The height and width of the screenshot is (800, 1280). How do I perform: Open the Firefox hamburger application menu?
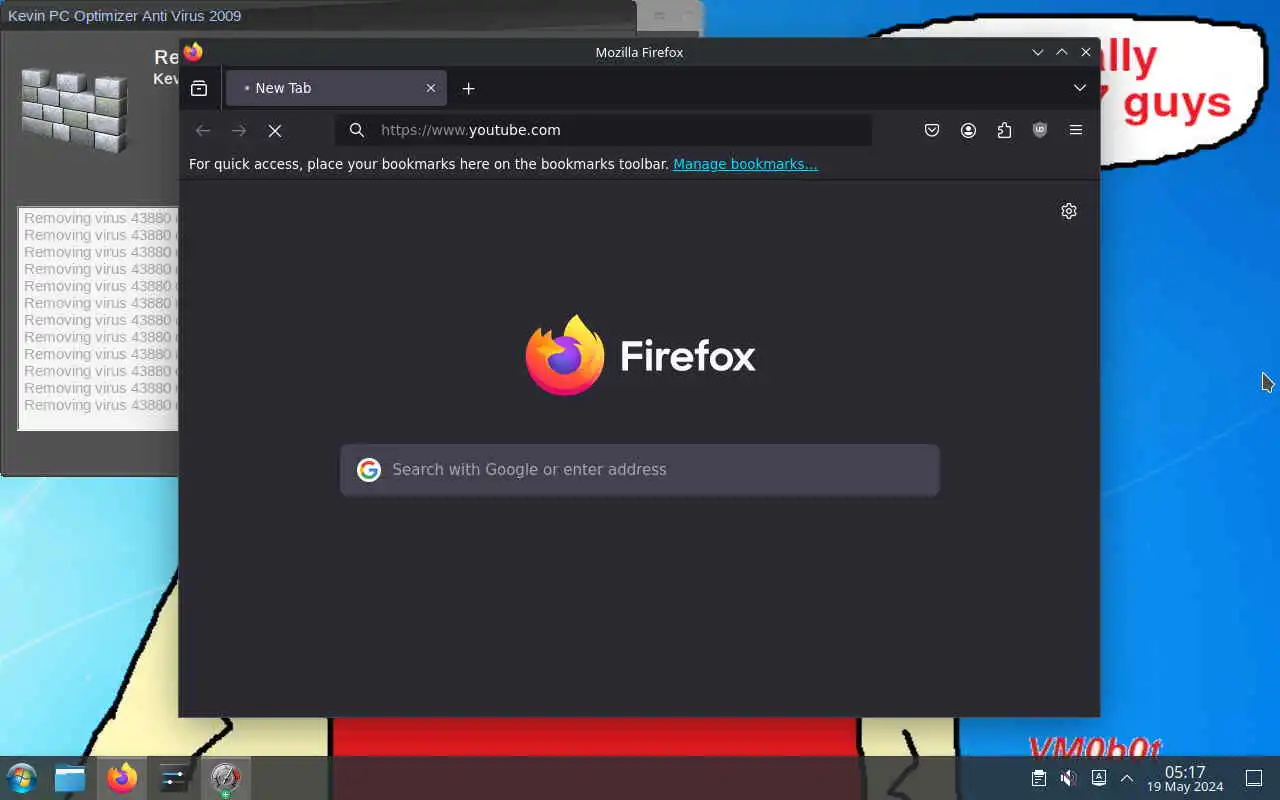click(1076, 130)
